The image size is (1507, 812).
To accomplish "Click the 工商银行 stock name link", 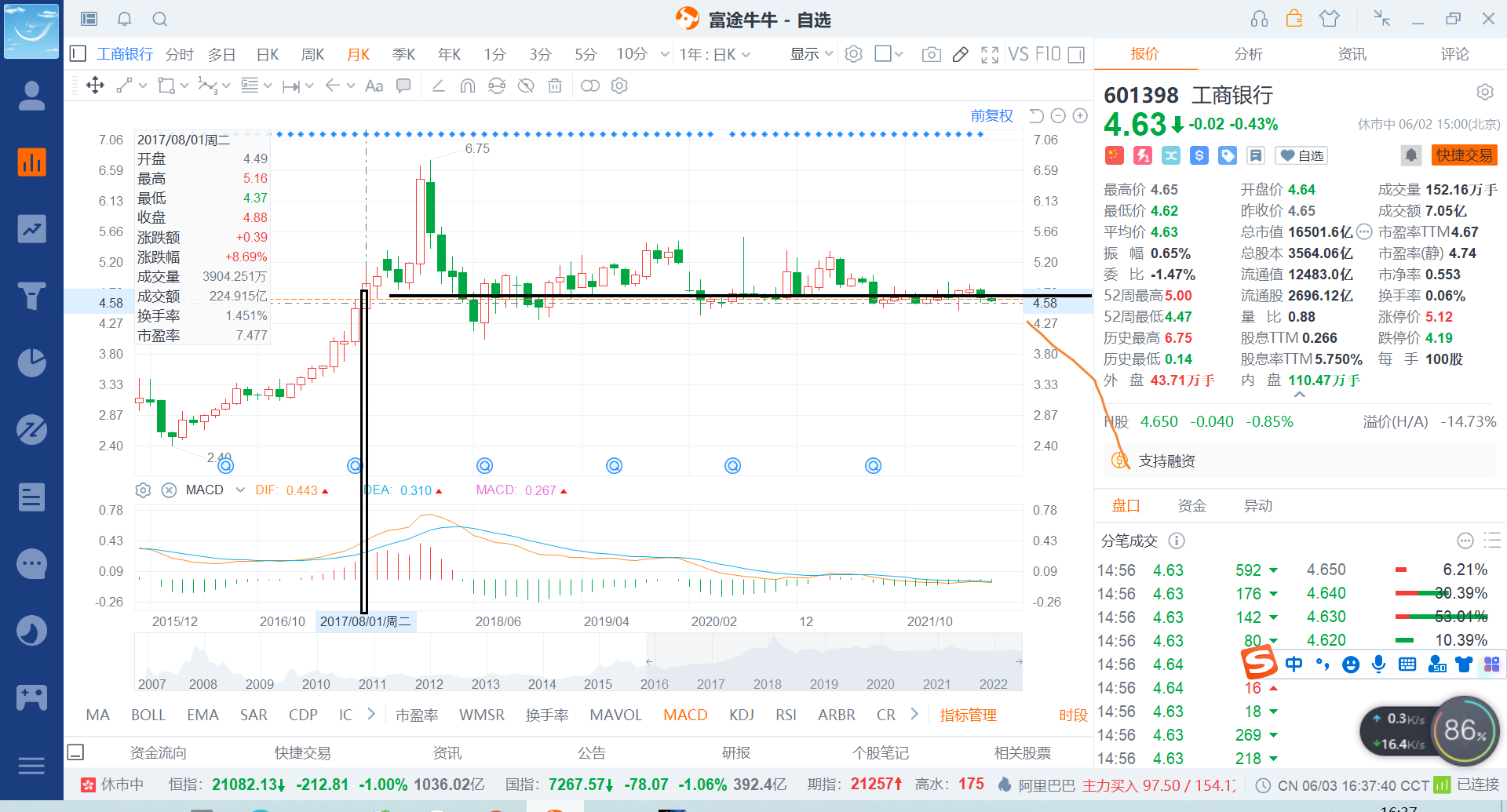I will (x=125, y=54).
